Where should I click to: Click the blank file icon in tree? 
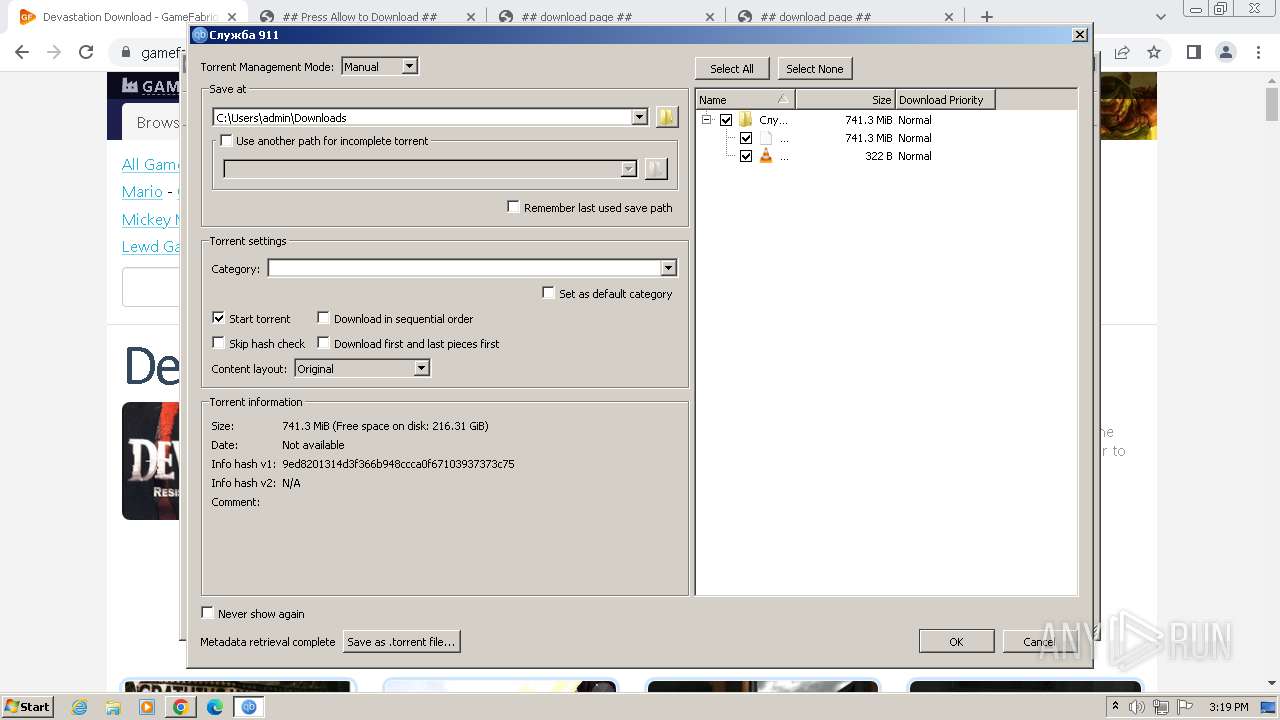(x=766, y=138)
